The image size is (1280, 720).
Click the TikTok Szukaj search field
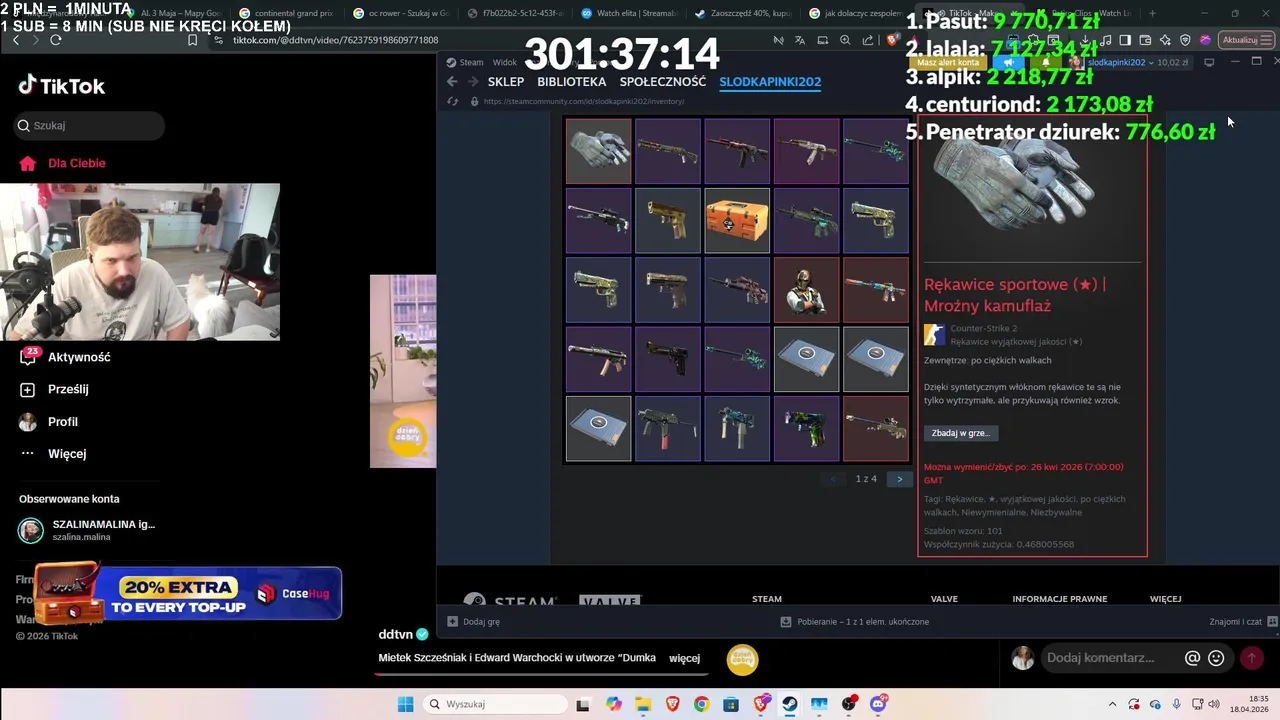88,126
